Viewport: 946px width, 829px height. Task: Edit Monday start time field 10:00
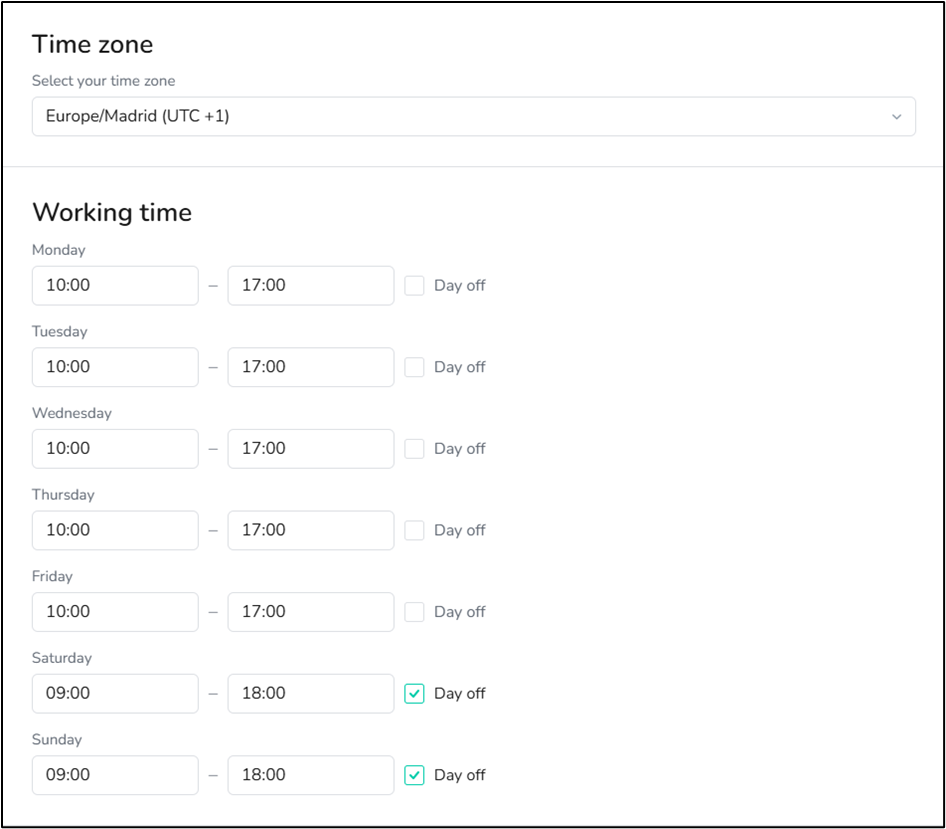pyautogui.click(x=115, y=285)
